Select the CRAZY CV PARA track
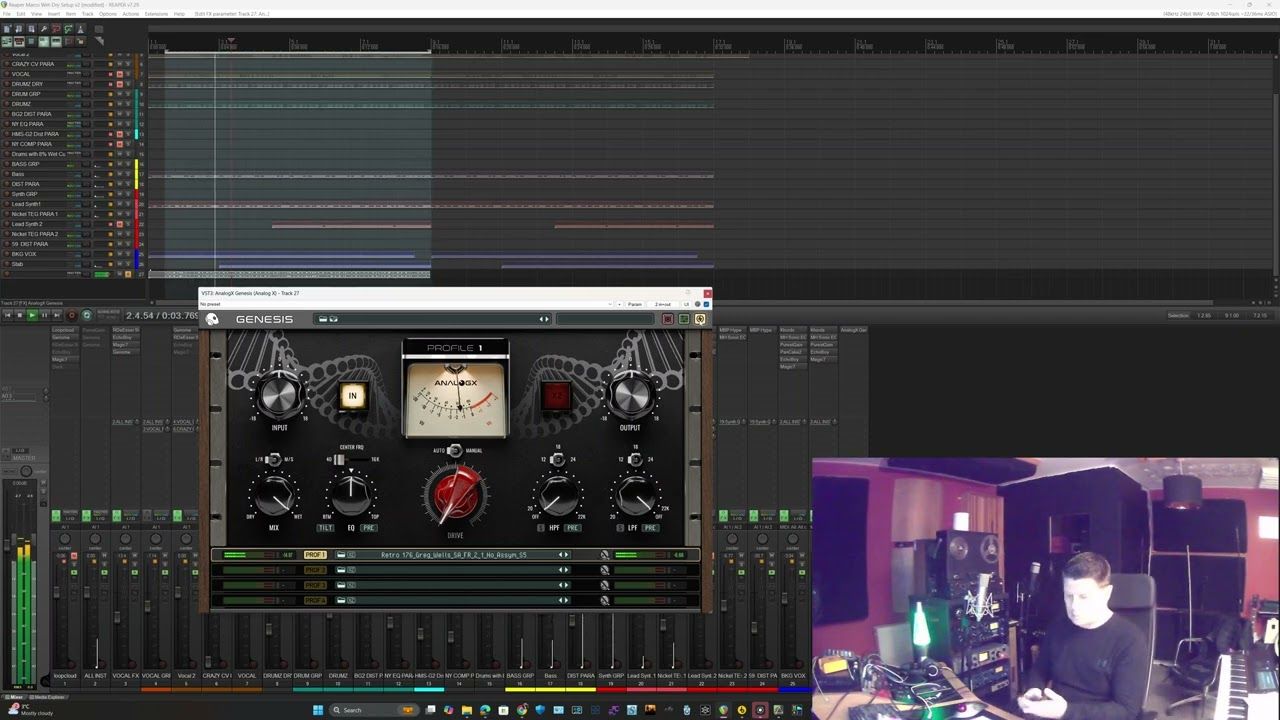This screenshot has width=1280, height=720. pyautogui.click(x=33, y=64)
